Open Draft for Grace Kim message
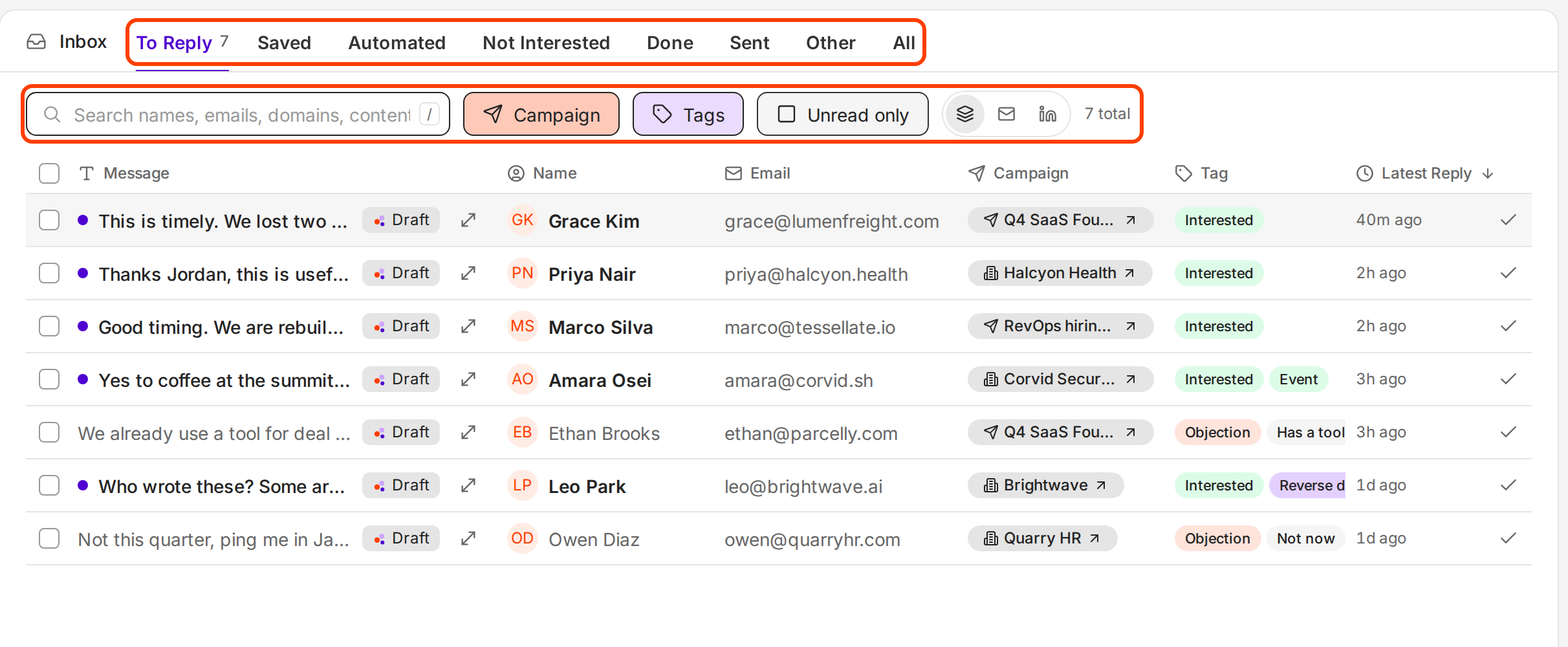Viewport: 1568px width, 647px height. [401, 220]
